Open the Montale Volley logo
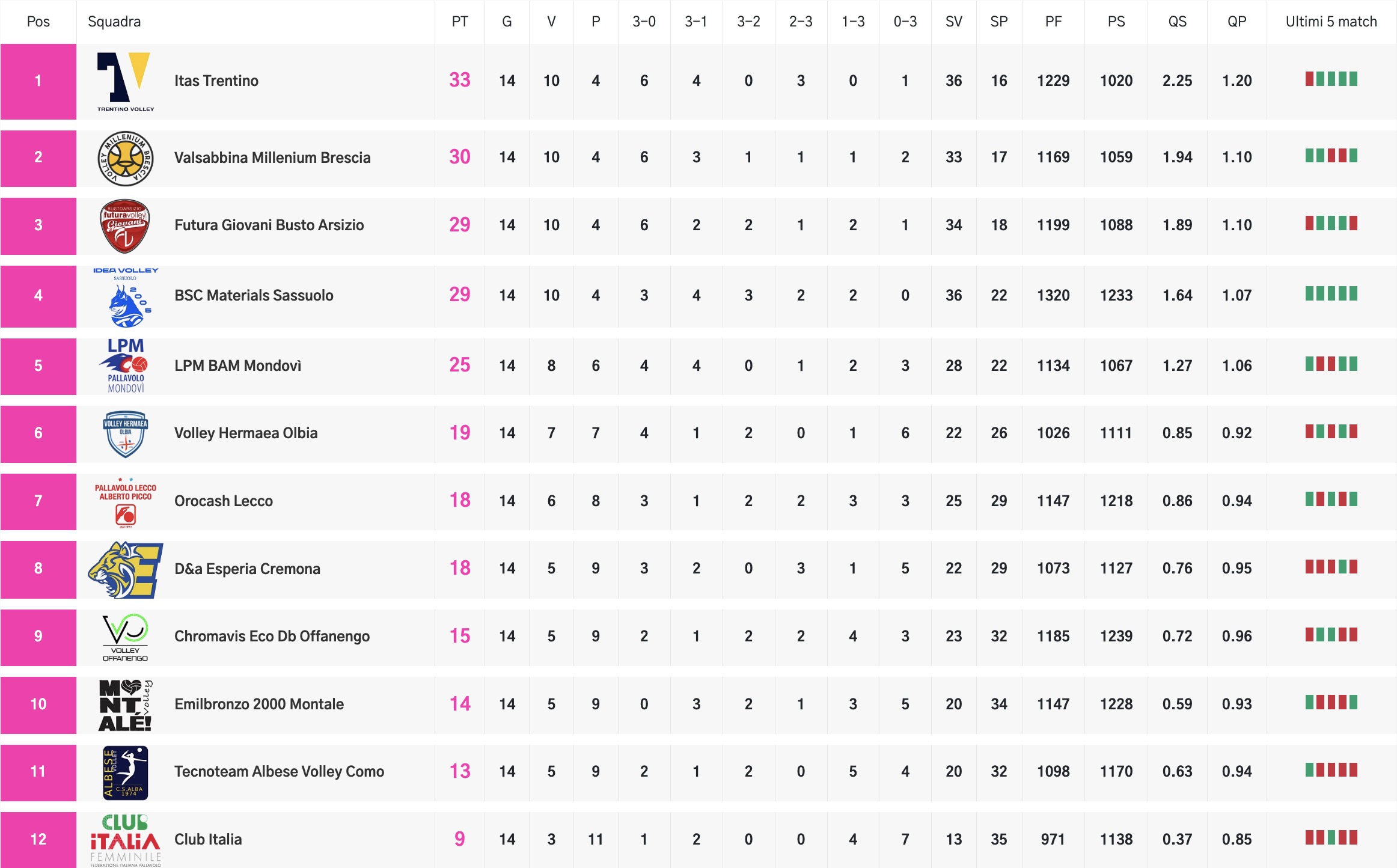 tap(125, 705)
